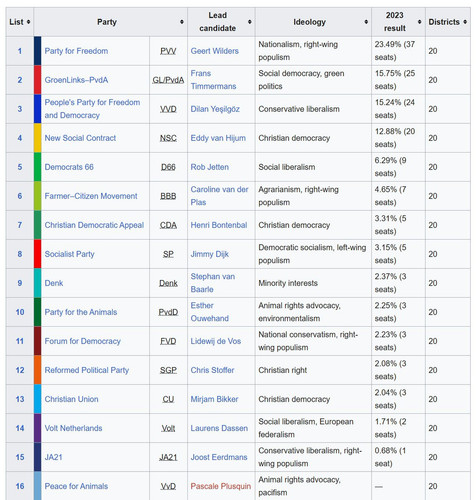This screenshot has height=500, width=476.
Task: Open Henri Bontenbal candidate page
Action: (x=219, y=225)
